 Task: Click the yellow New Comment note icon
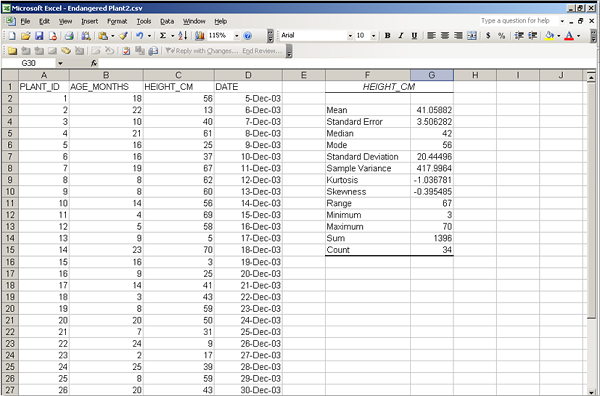point(12,51)
